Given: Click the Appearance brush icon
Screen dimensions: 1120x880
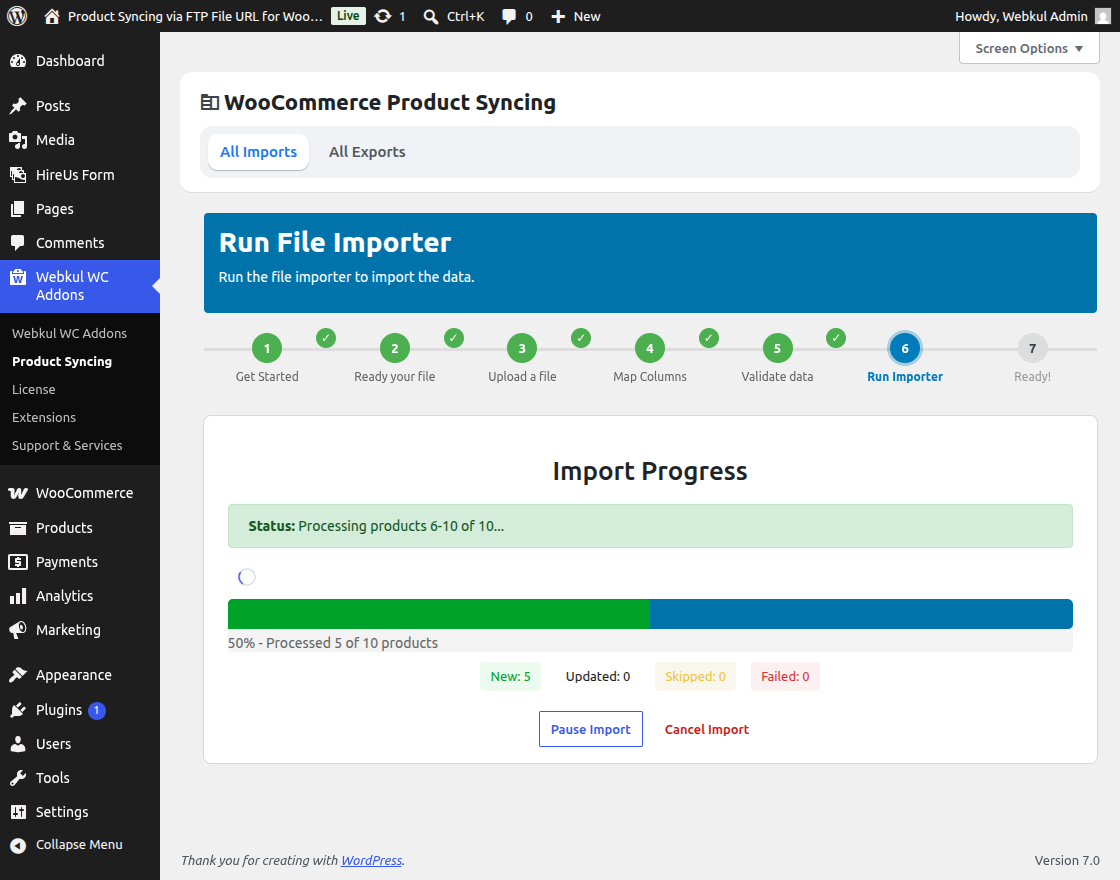Looking at the screenshot, I should pos(18,675).
